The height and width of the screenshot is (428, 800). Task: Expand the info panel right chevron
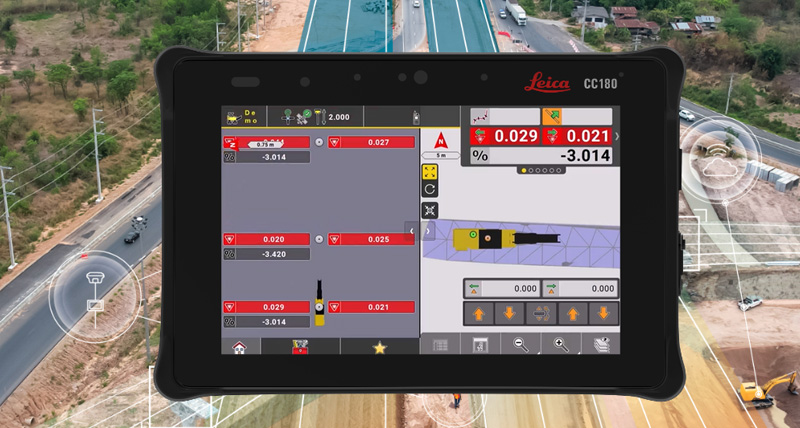pyautogui.click(x=616, y=136)
